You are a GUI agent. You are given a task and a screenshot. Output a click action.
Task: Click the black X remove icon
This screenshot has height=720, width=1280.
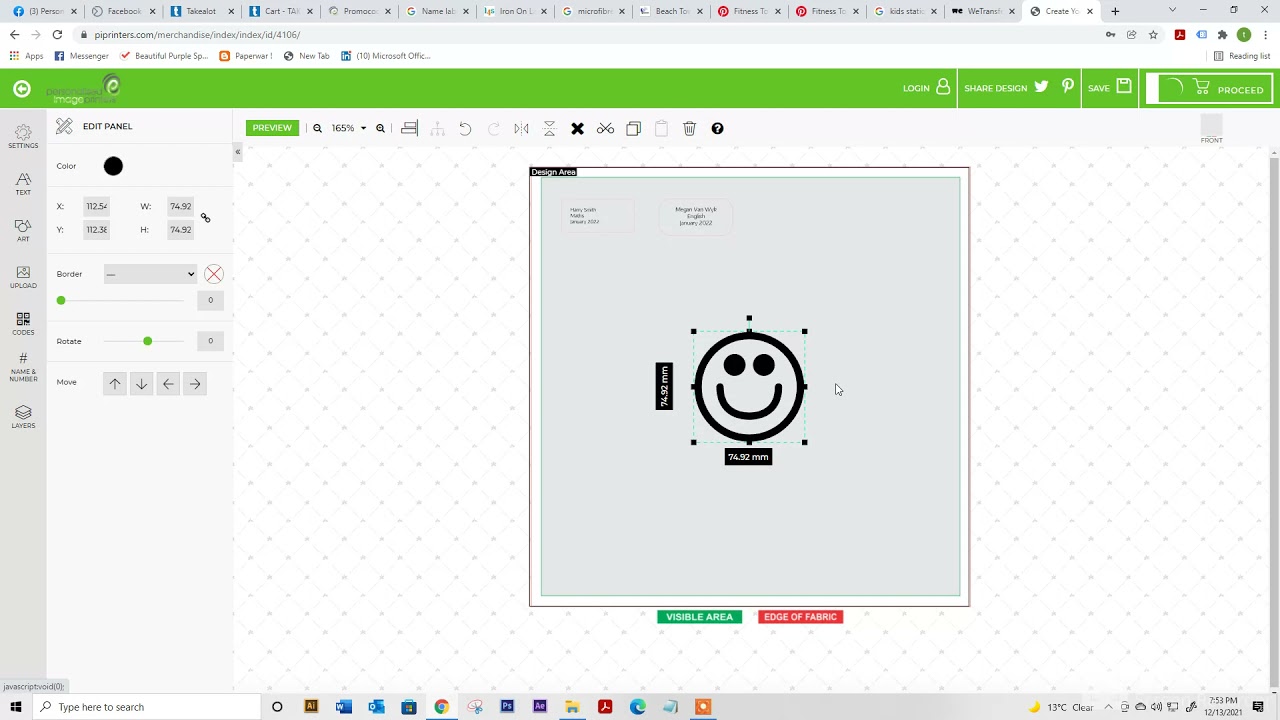click(577, 128)
